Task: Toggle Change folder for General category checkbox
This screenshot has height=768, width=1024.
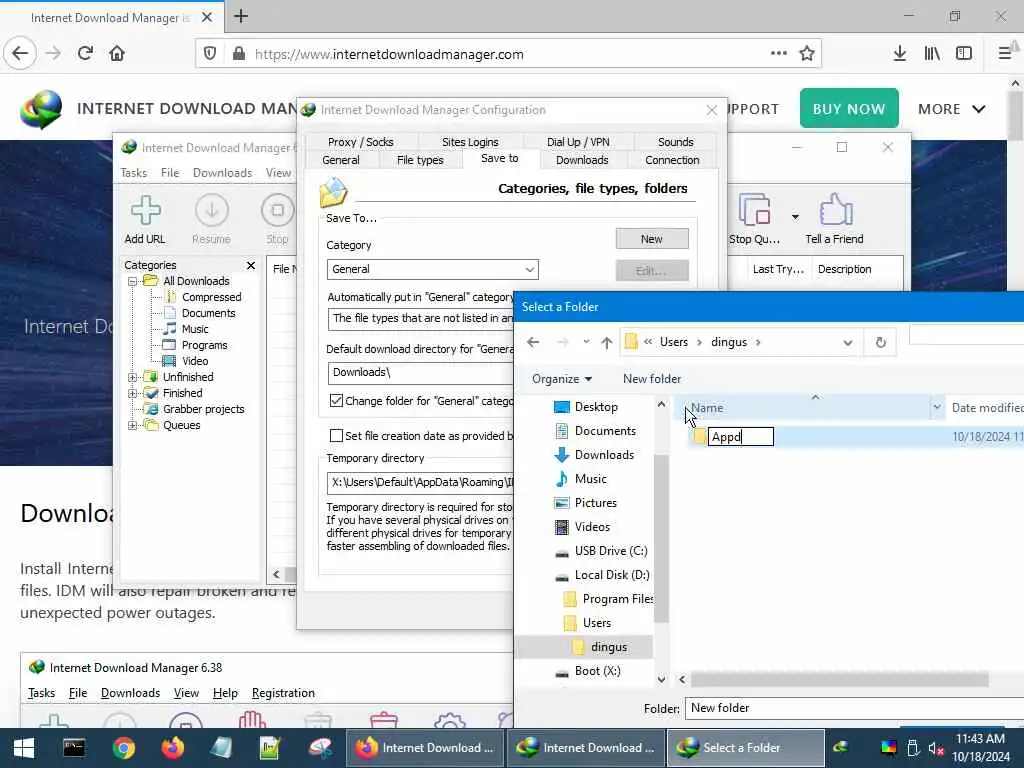Action: tap(336, 401)
